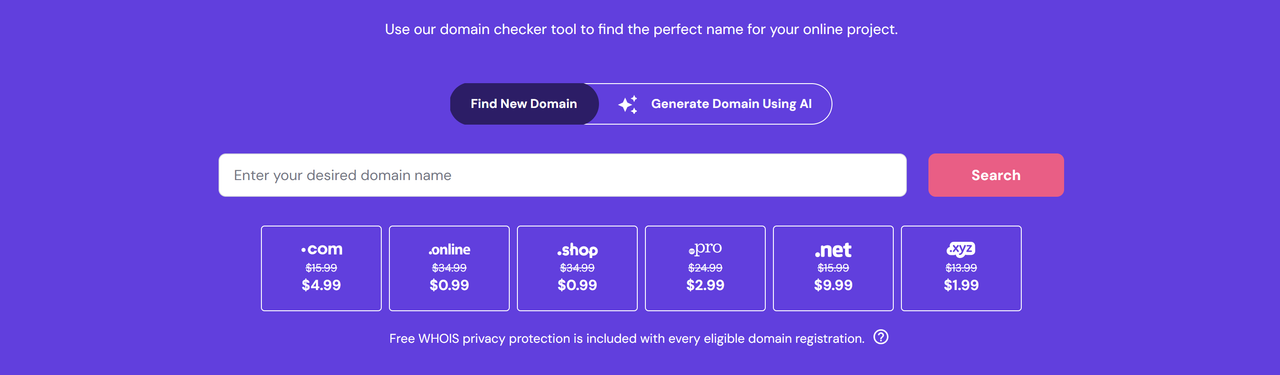This screenshot has width=1280, height=375.
Task: Focus the desired domain name input field
Action: [x=562, y=175]
